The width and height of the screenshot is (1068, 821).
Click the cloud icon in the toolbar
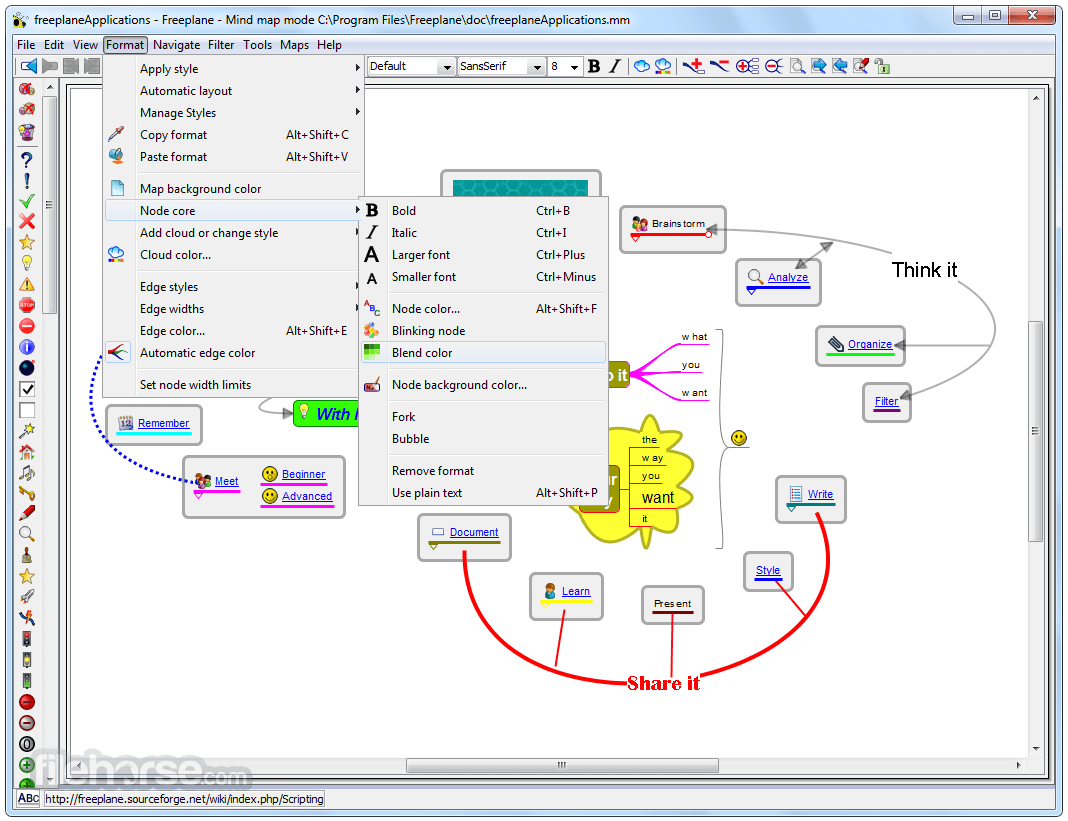[642, 66]
